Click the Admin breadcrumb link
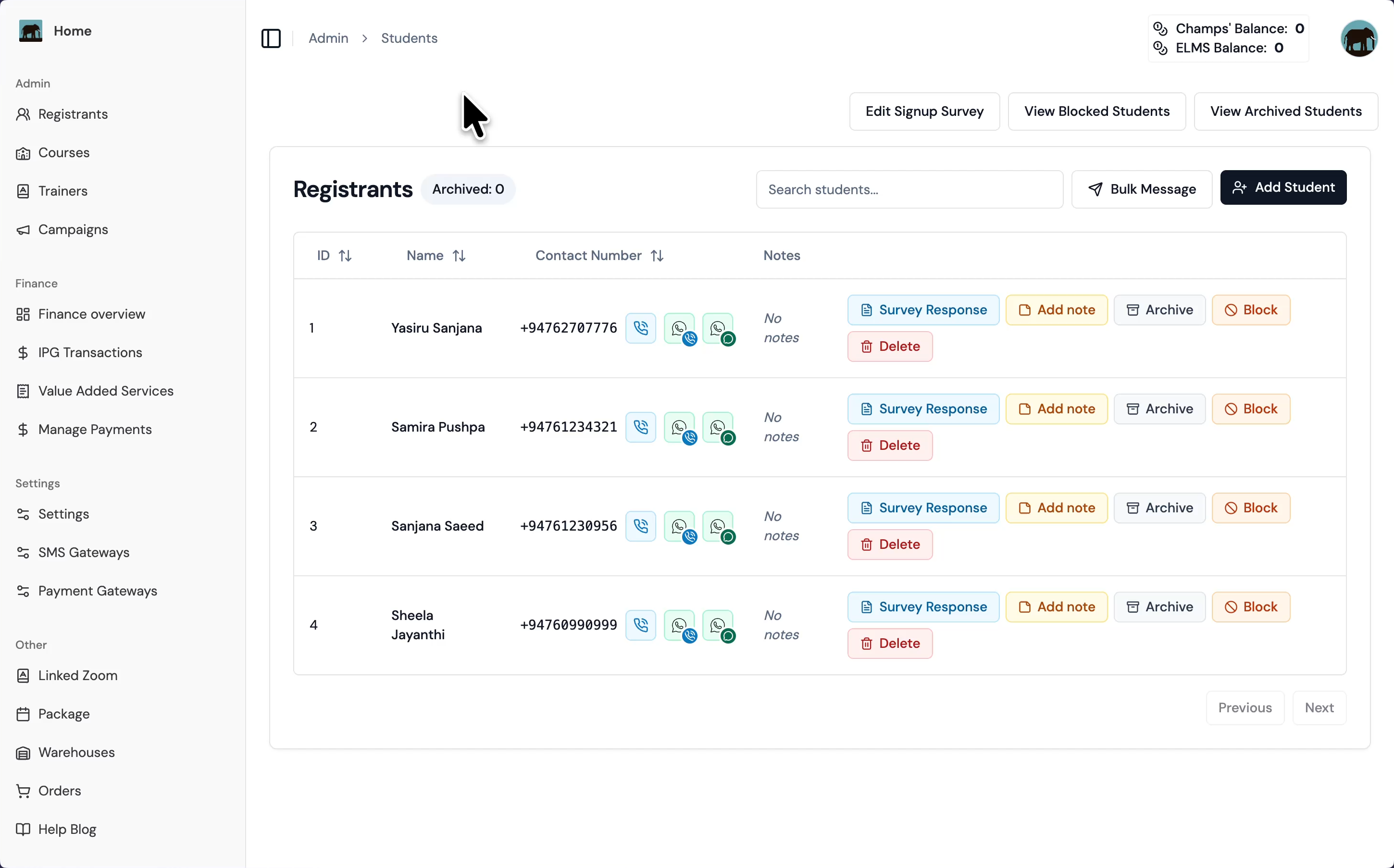The image size is (1394, 868). (328, 38)
